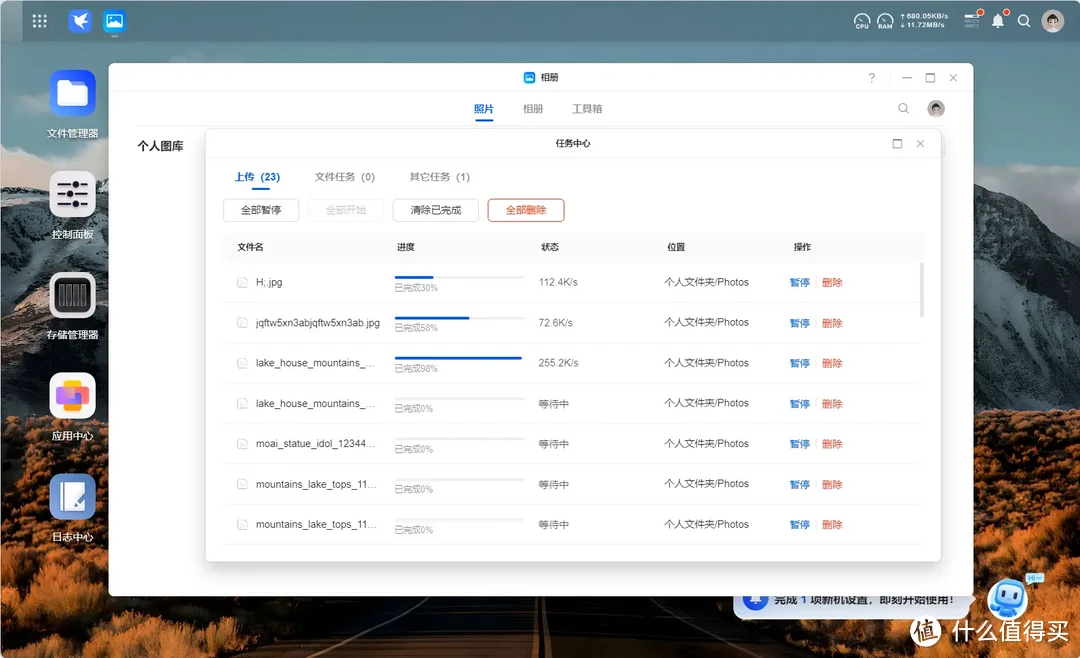
Task: Open the 工具箱 tab
Action: click(x=587, y=108)
